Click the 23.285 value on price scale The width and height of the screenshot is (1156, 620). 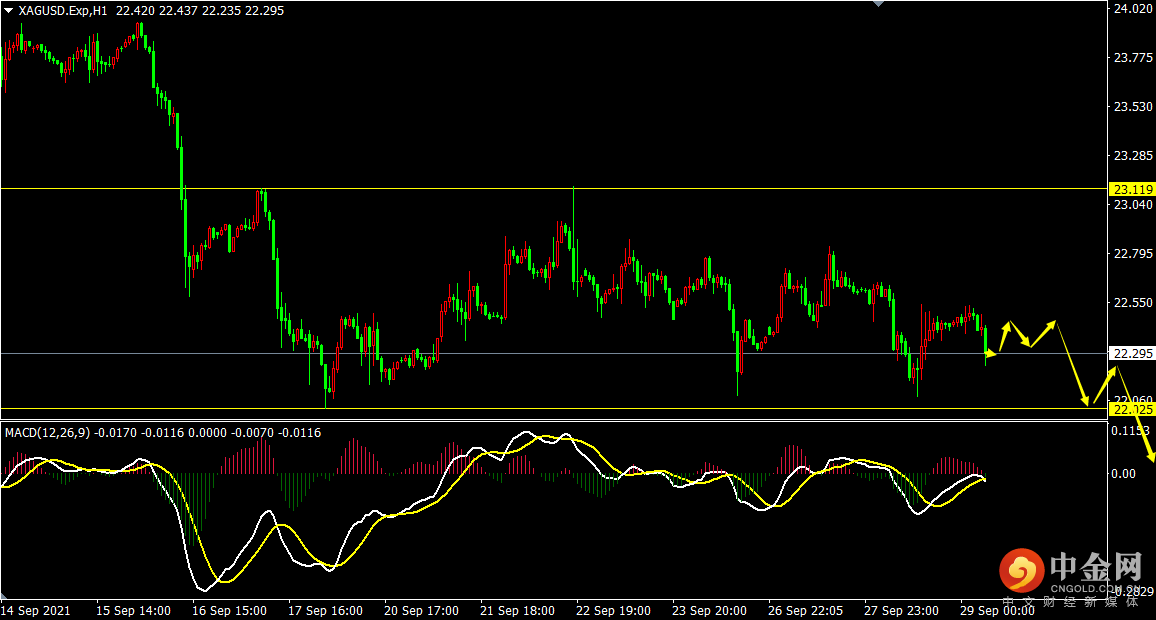pos(1132,156)
